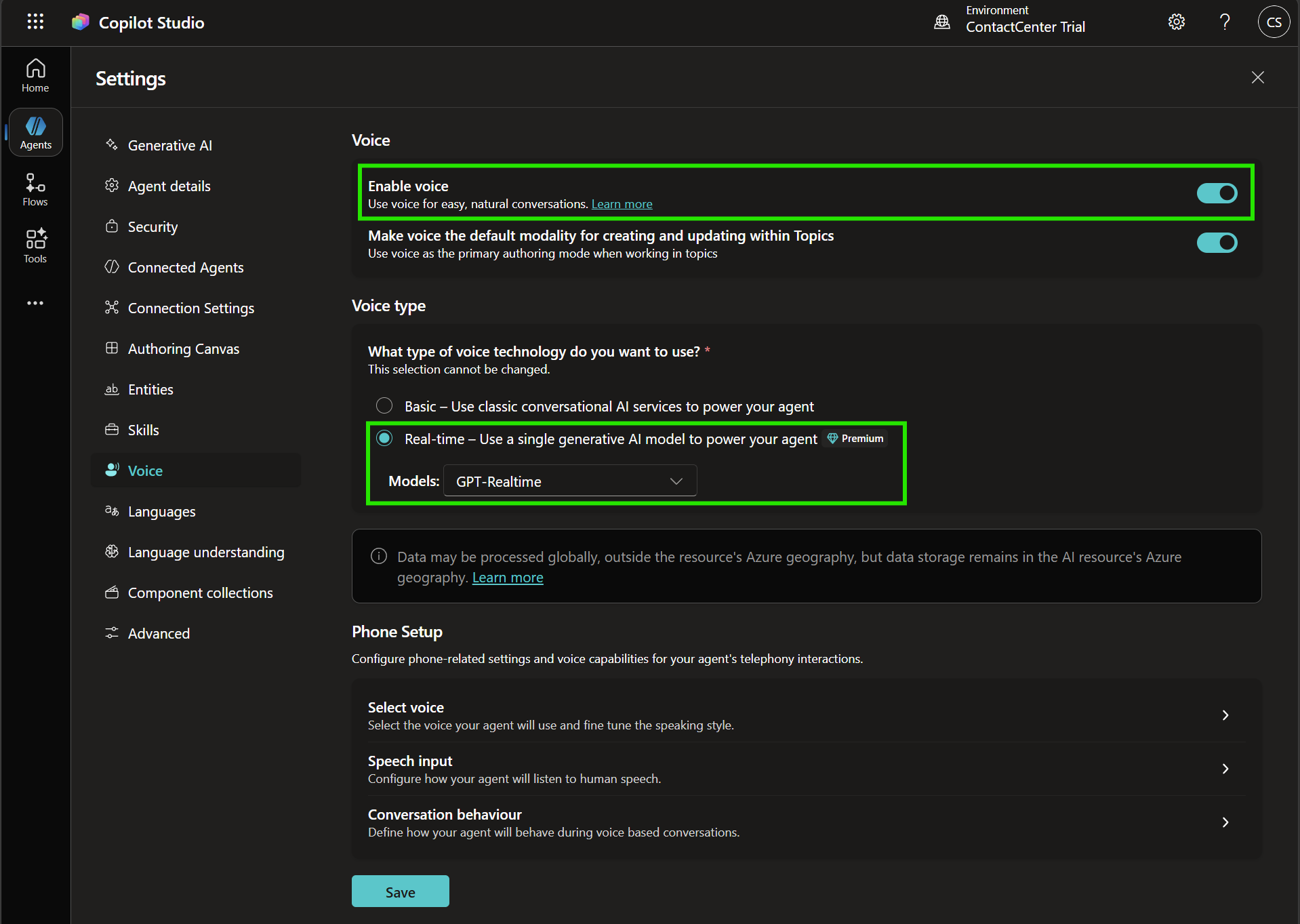Click the Voice person-speaking icon
The width and height of the screenshot is (1300, 924).
point(112,470)
